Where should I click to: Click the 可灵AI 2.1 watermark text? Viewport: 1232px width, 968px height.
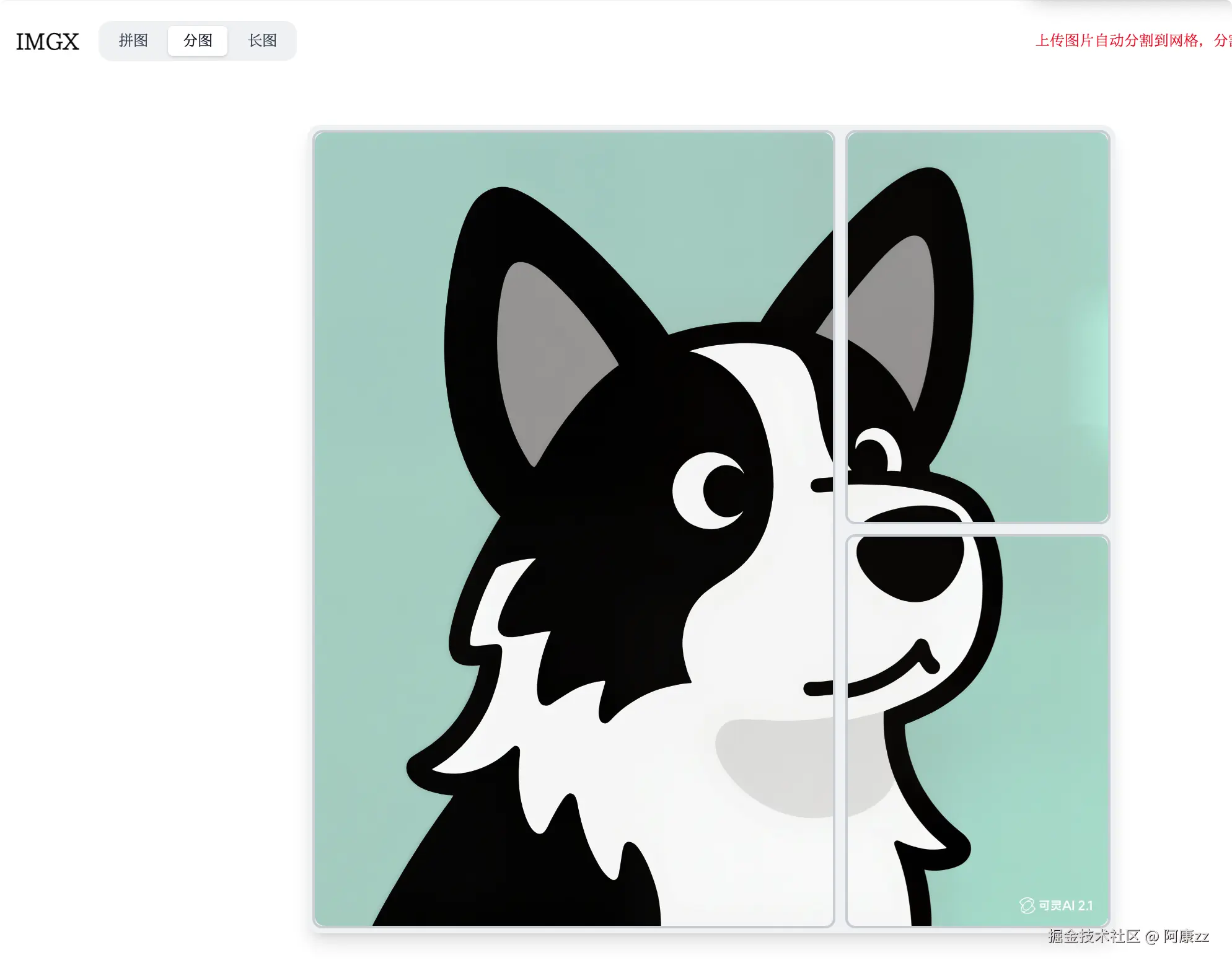click(x=1065, y=905)
